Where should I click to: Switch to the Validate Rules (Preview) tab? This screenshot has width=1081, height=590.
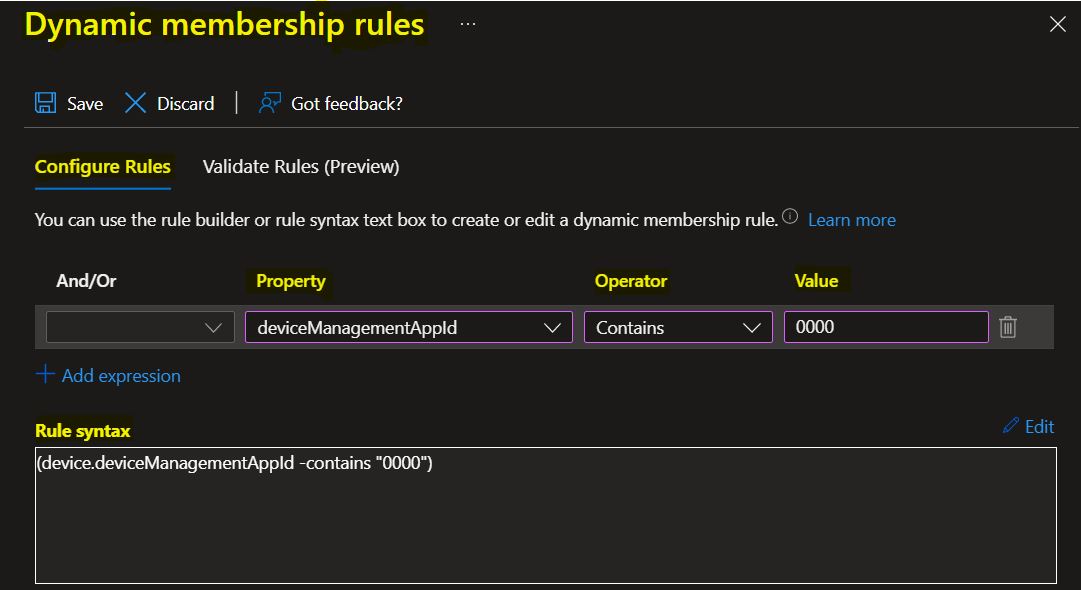click(x=300, y=167)
